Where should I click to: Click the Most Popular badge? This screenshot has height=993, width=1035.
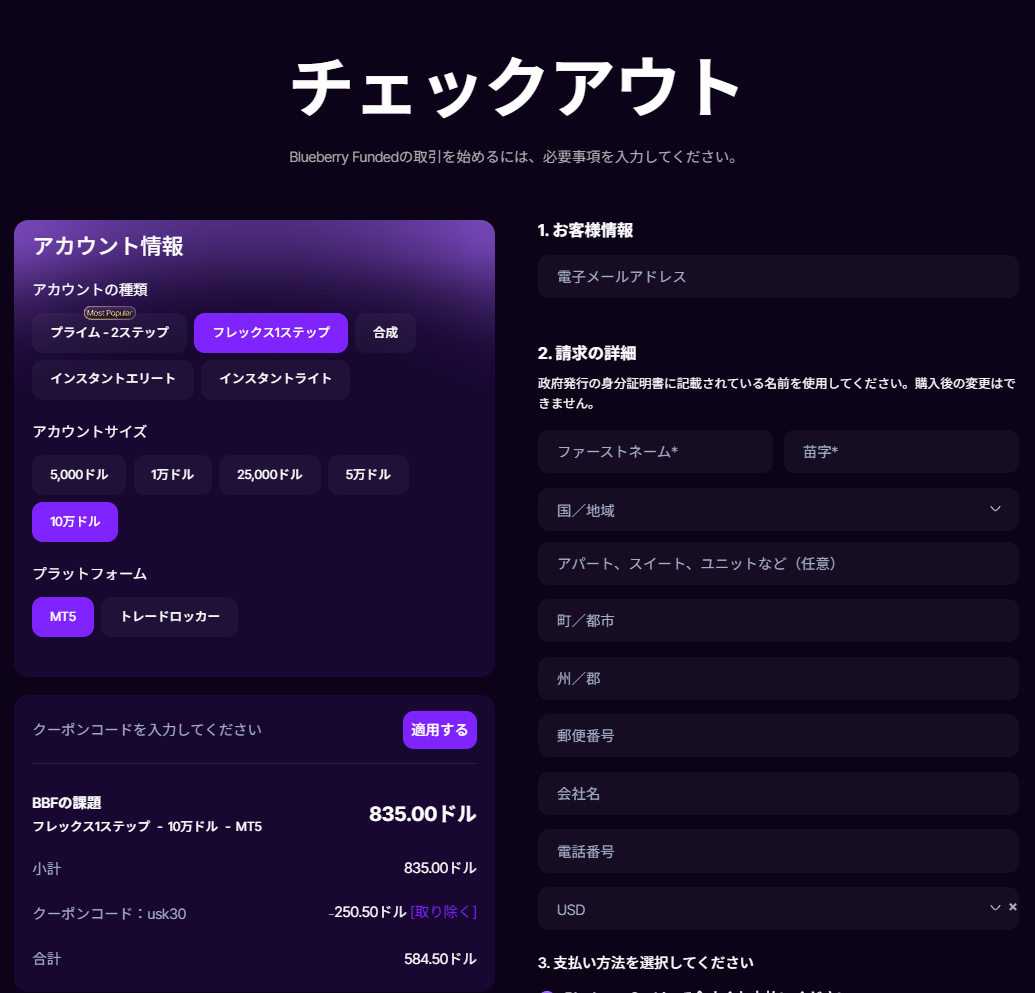110,313
